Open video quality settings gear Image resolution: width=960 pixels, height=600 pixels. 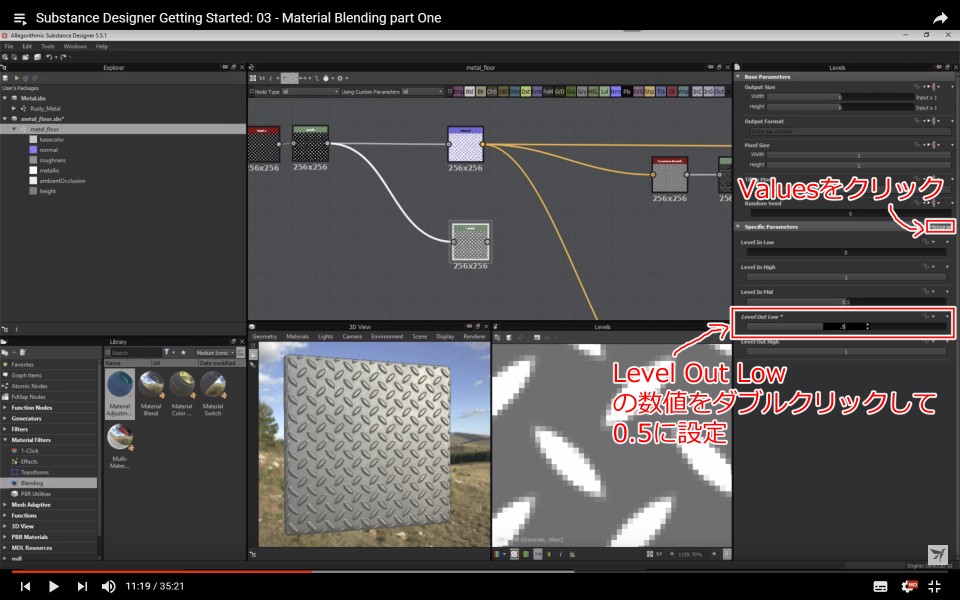pos(910,586)
